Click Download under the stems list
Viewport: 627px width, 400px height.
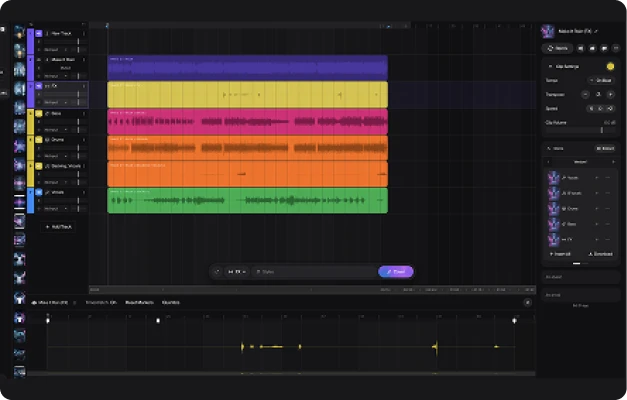click(601, 254)
